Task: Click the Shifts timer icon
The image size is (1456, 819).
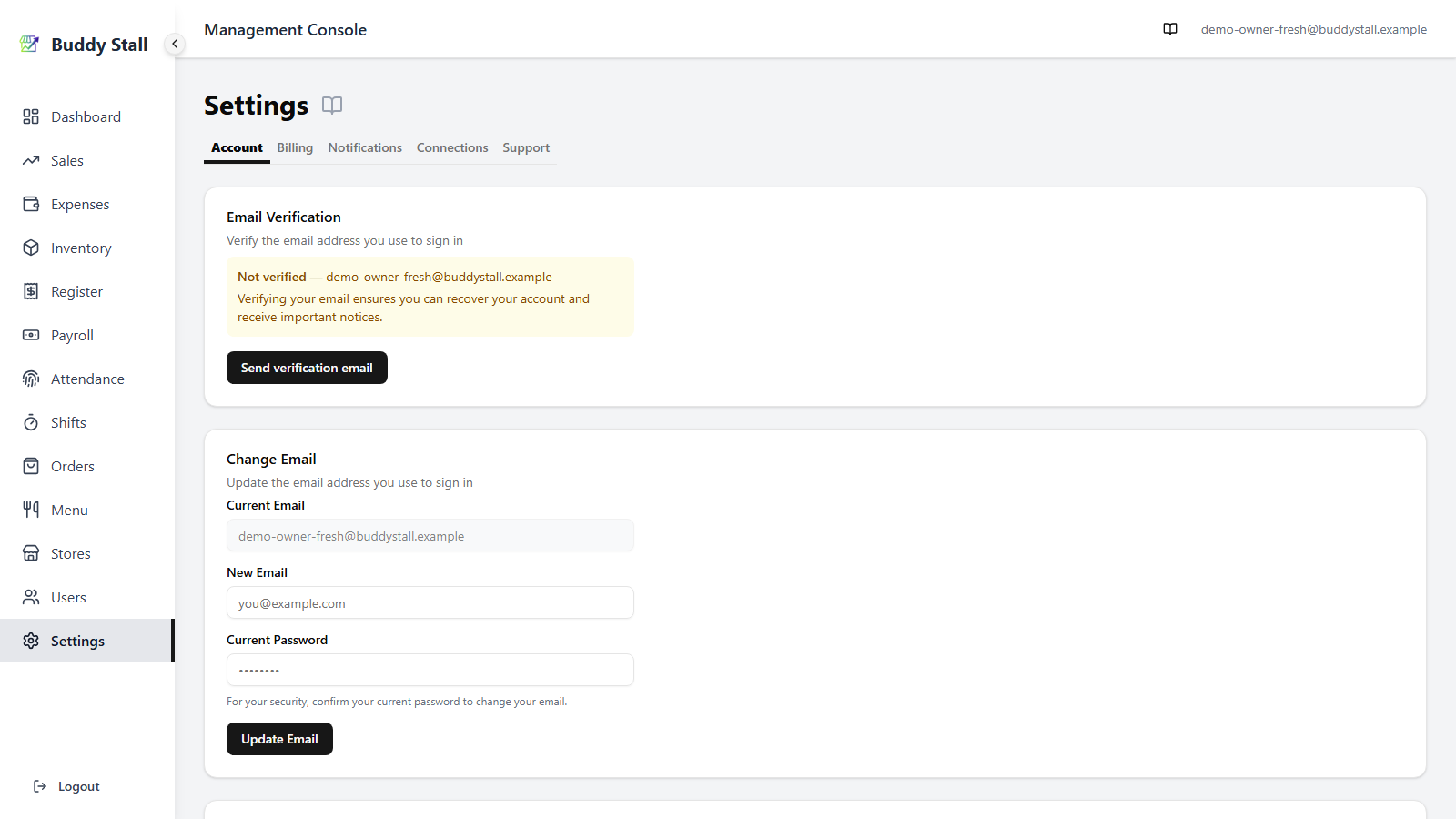Action: [31, 422]
